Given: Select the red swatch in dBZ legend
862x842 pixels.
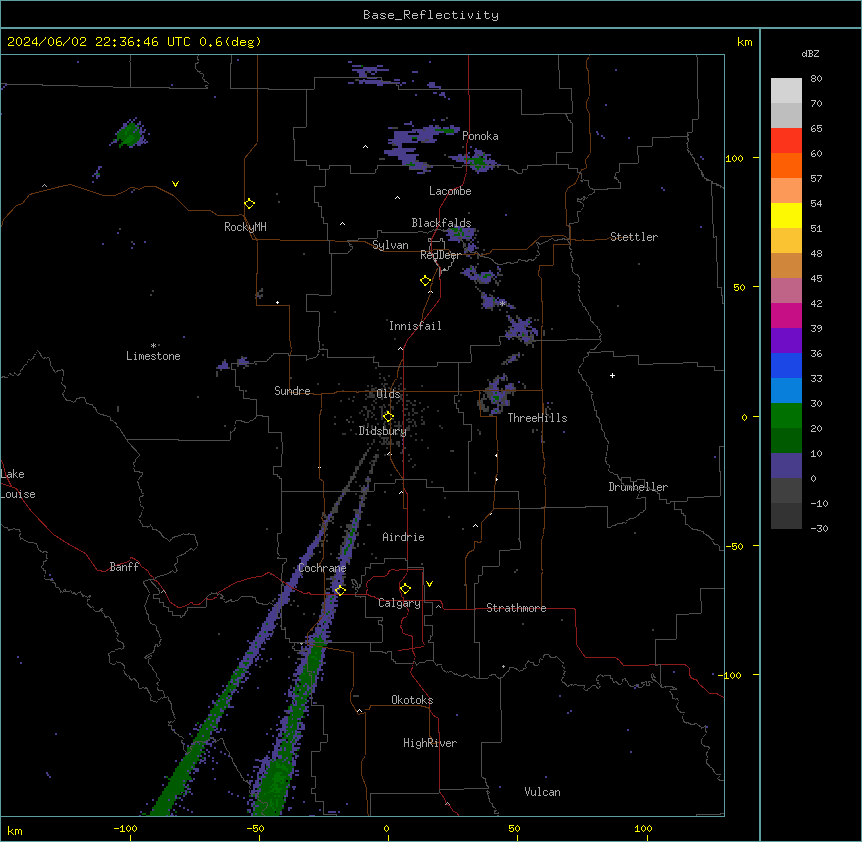Looking at the screenshot, I should [786, 140].
